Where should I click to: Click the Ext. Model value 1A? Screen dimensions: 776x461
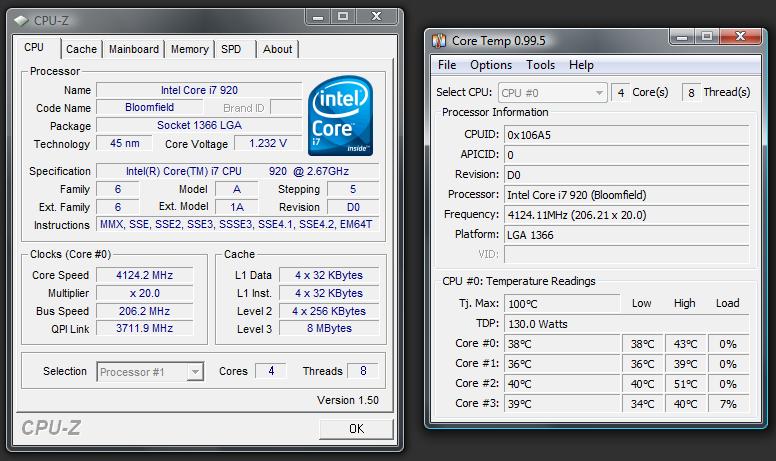[237, 207]
